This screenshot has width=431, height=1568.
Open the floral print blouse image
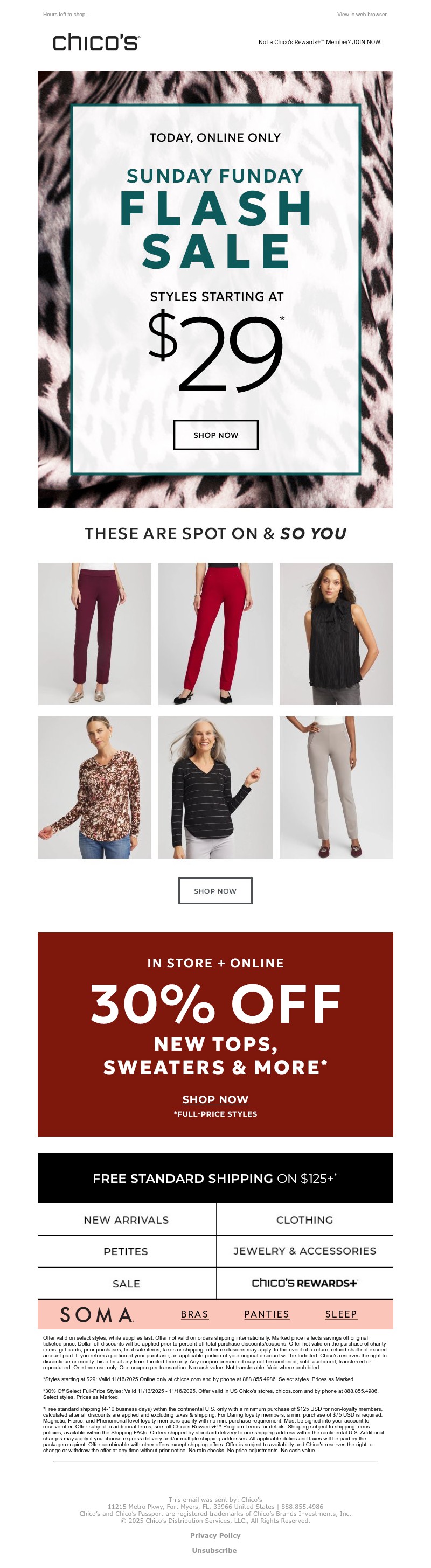94,788
